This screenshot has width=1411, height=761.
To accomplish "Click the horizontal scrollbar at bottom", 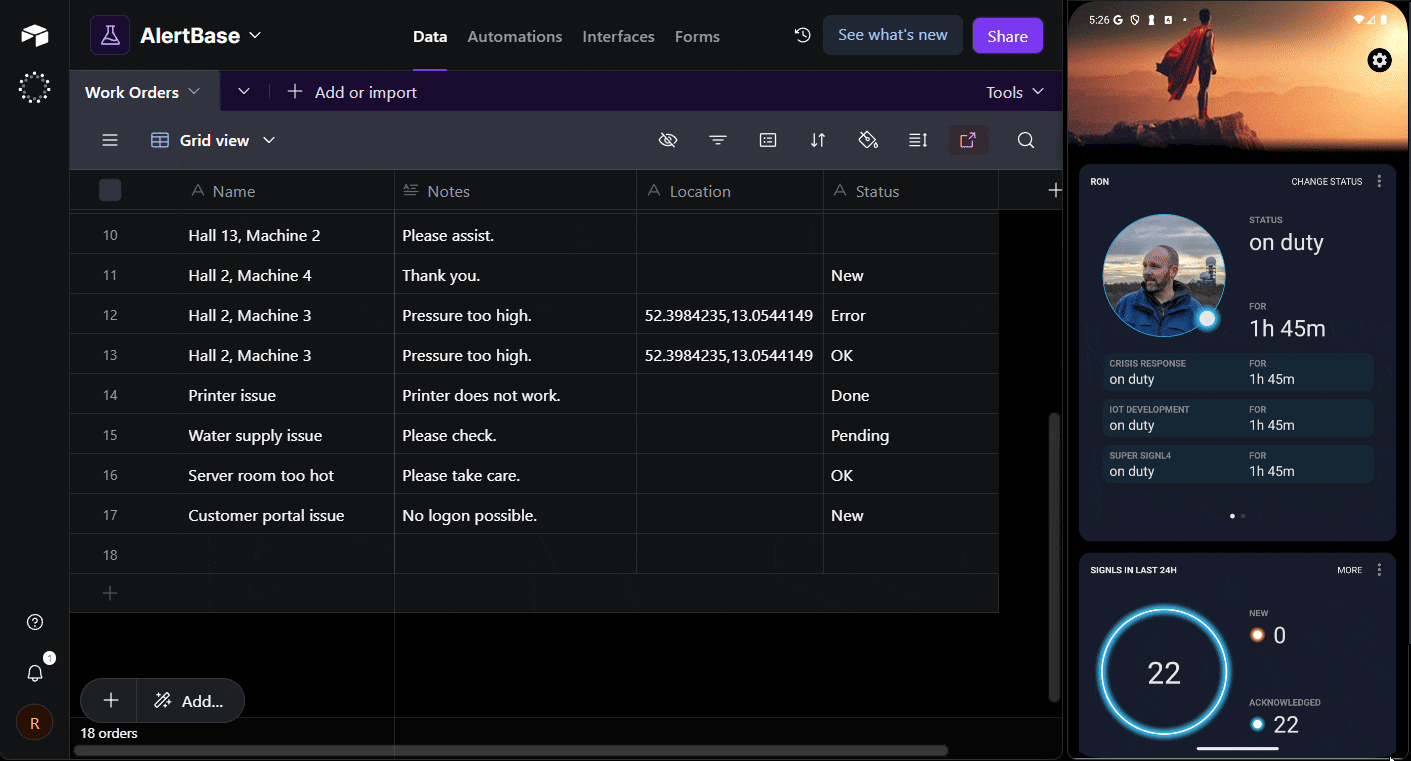I will pyautogui.click(x=511, y=750).
